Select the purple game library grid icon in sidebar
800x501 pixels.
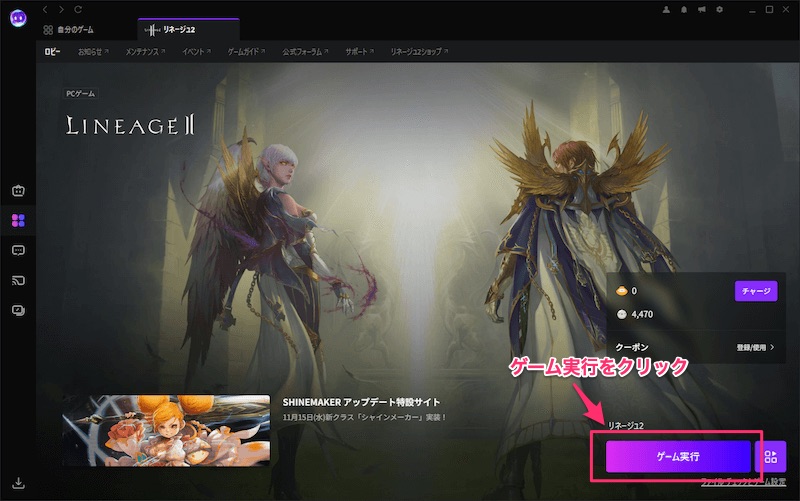pyautogui.click(x=18, y=220)
